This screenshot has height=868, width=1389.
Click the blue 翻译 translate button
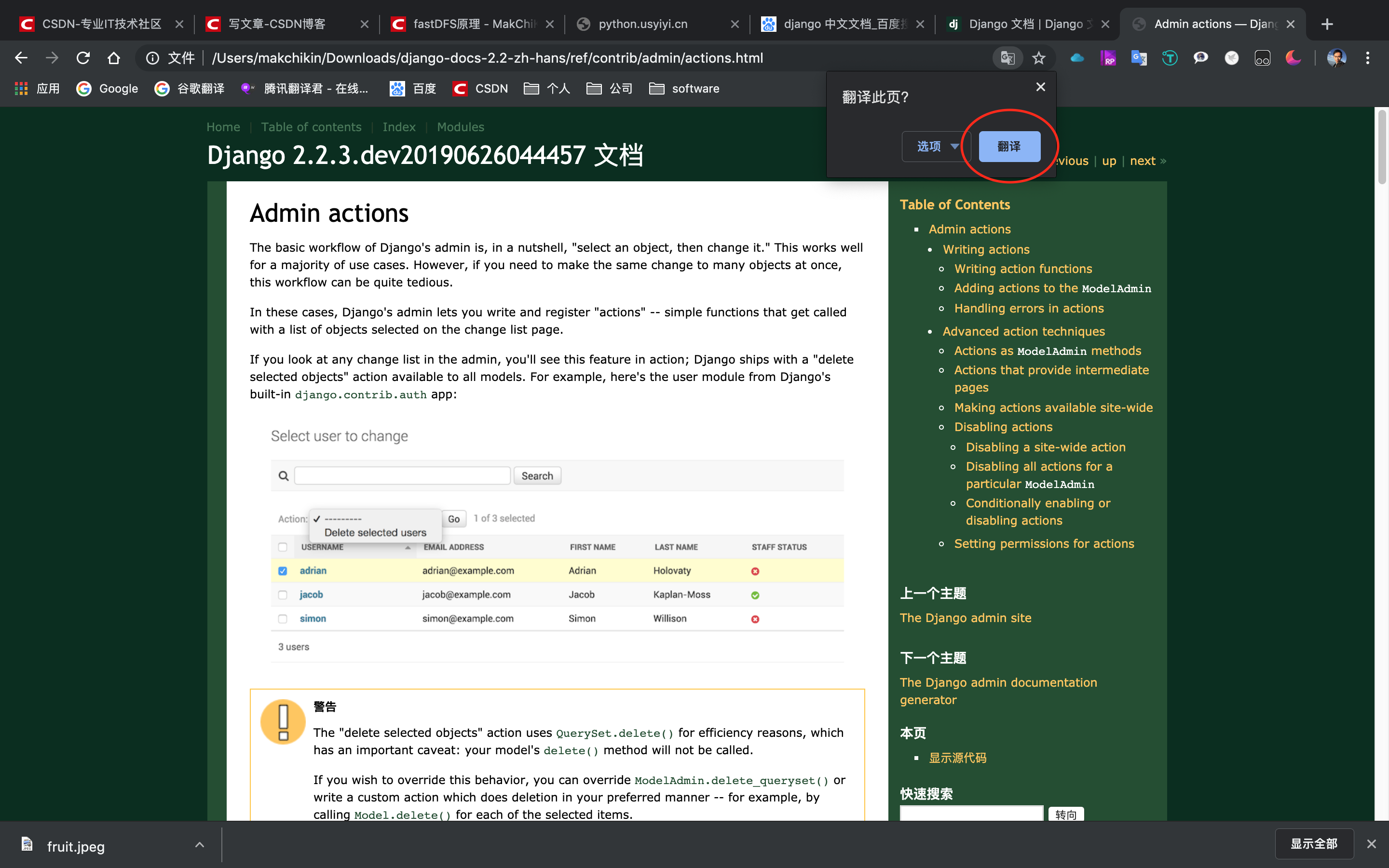pyautogui.click(x=1009, y=147)
